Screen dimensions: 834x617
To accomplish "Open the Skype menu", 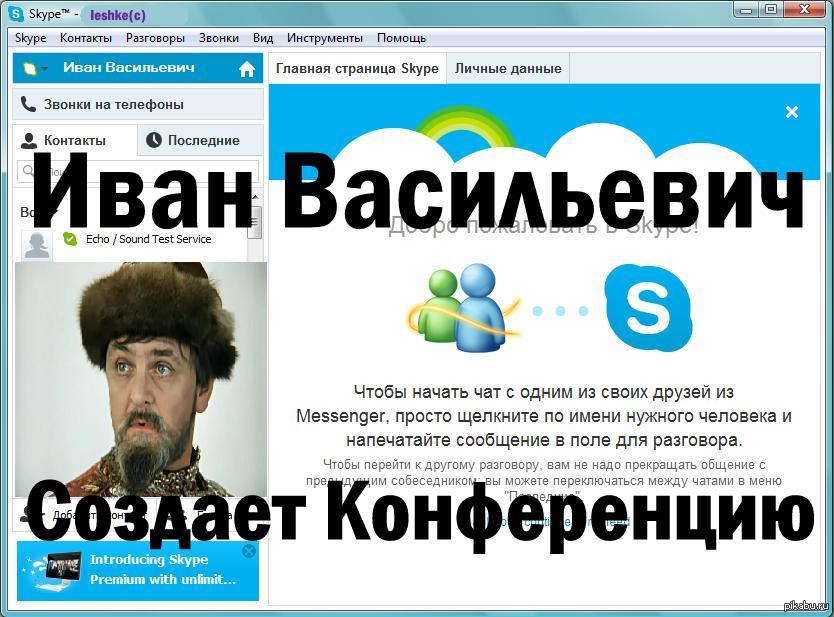I will pyautogui.click(x=30, y=38).
